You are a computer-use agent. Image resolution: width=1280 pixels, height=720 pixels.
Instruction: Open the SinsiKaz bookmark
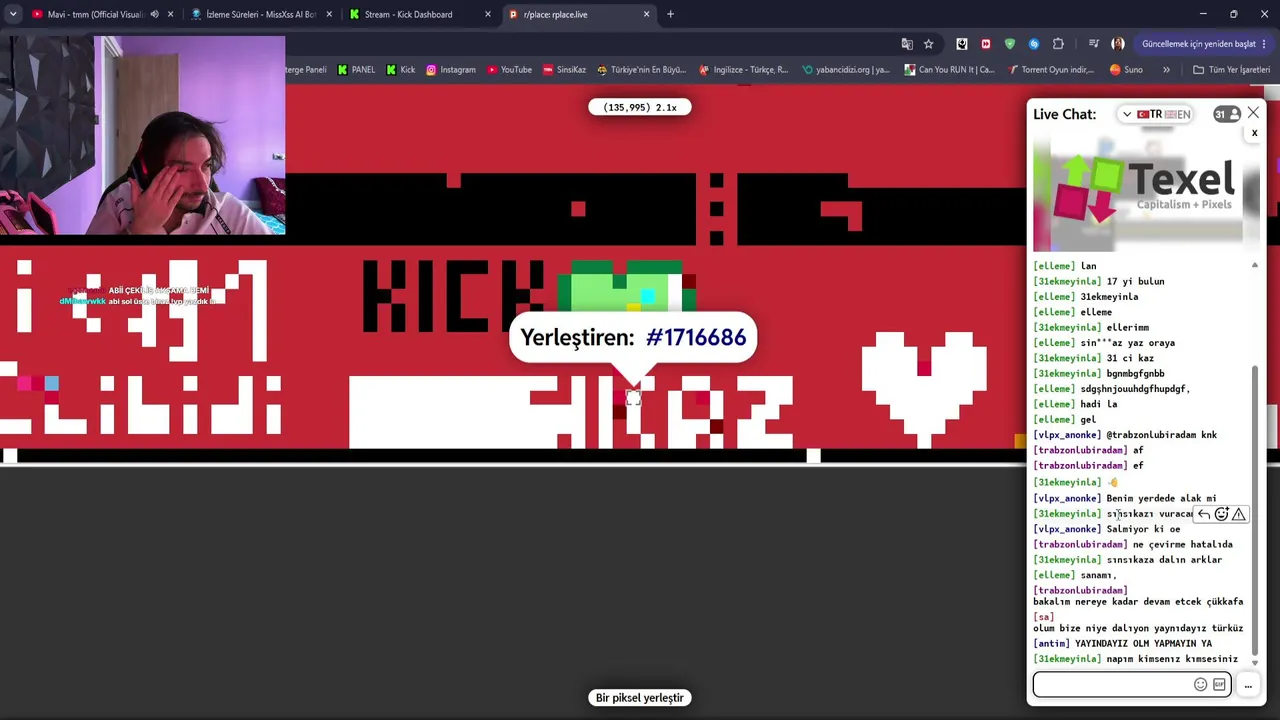point(564,70)
